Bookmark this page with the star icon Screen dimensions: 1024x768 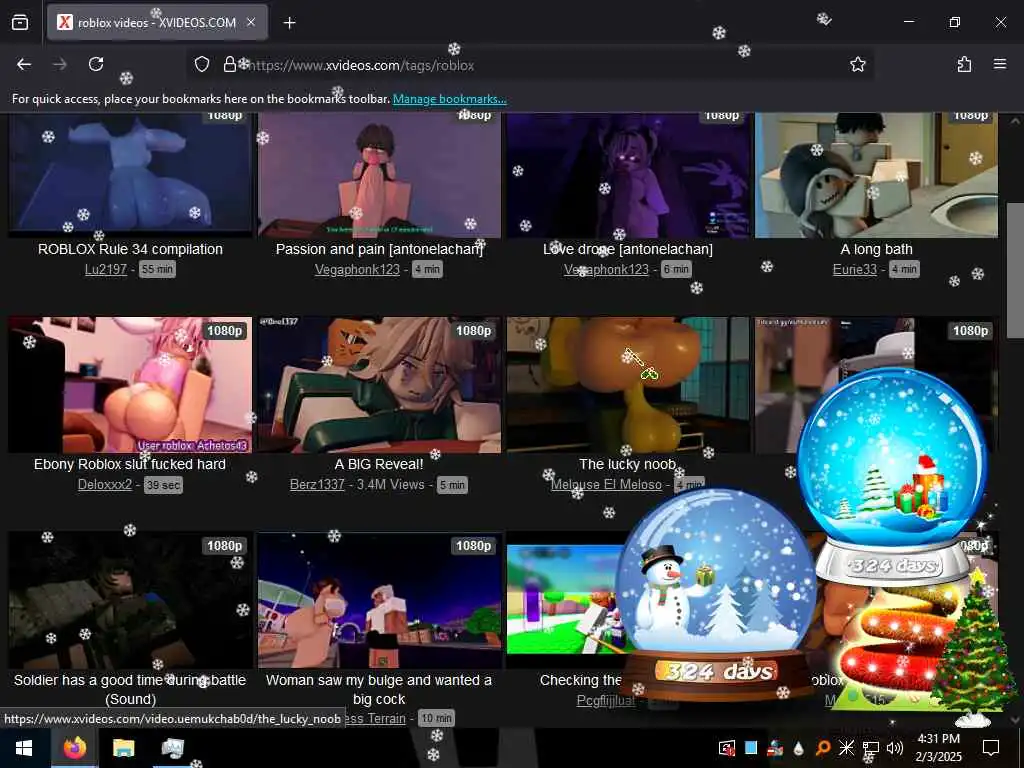(x=857, y=64)
